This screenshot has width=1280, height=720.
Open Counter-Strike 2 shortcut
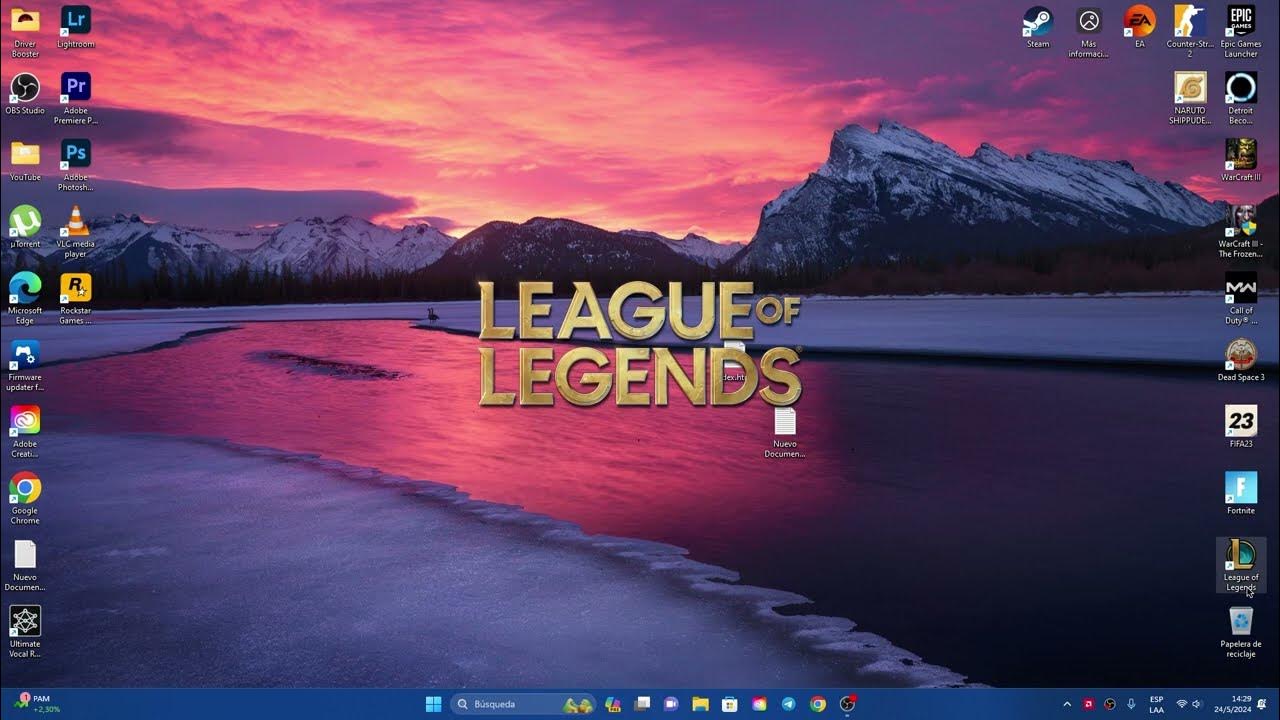[x=1190, y=32]
